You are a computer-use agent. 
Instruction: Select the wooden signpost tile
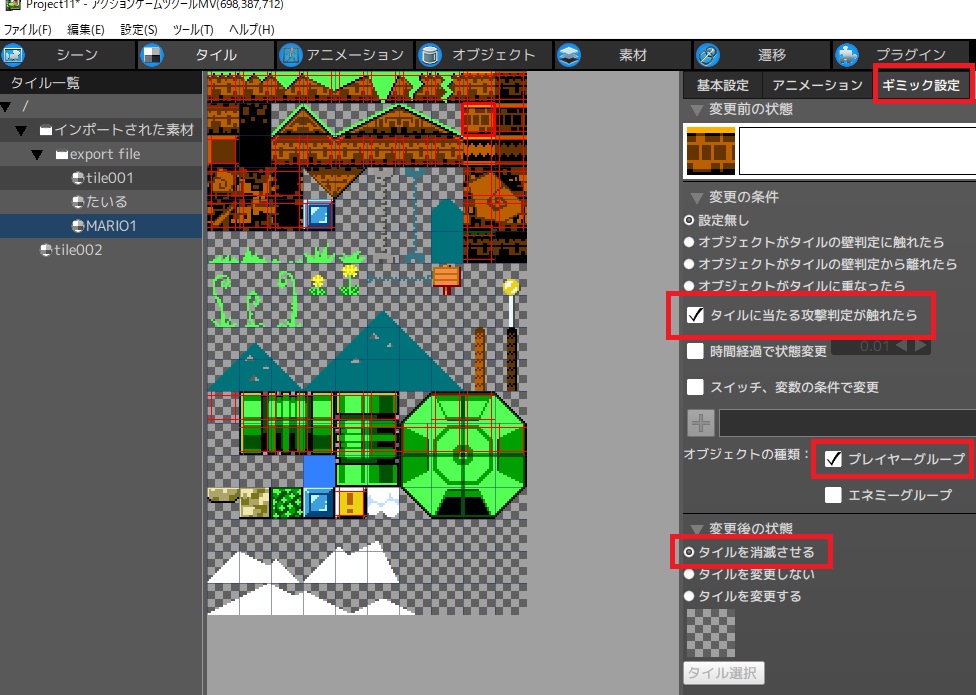[446, 277]
